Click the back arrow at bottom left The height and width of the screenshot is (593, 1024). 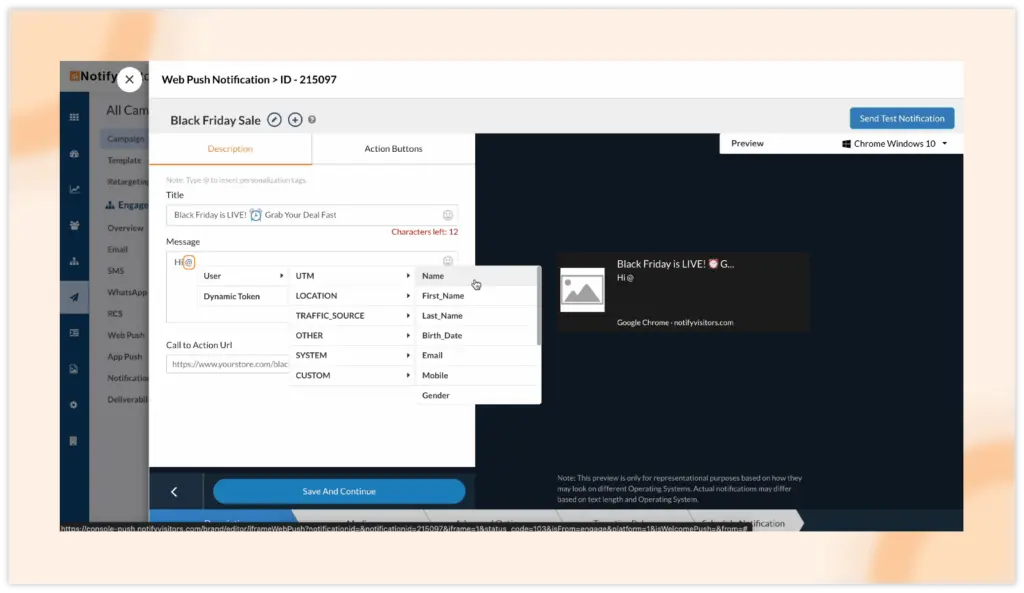174,491
